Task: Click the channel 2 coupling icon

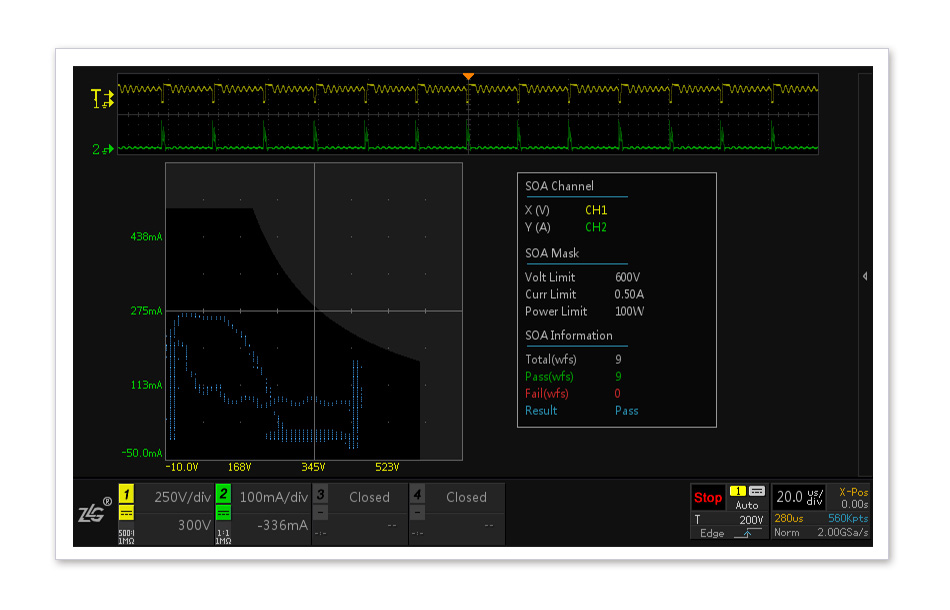Action: 224,513
